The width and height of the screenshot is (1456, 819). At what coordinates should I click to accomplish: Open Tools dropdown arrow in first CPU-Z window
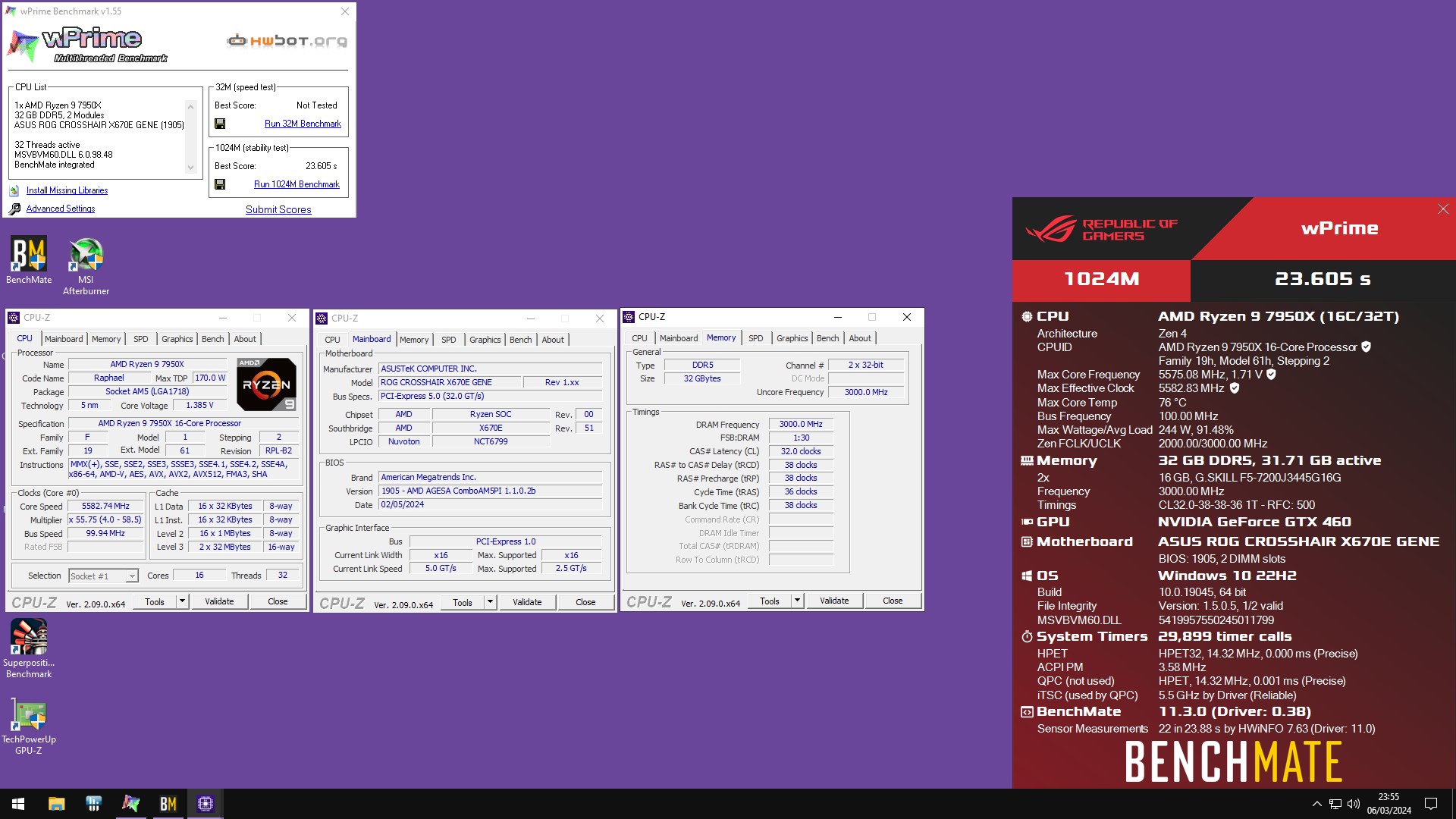tap(182, 601)
